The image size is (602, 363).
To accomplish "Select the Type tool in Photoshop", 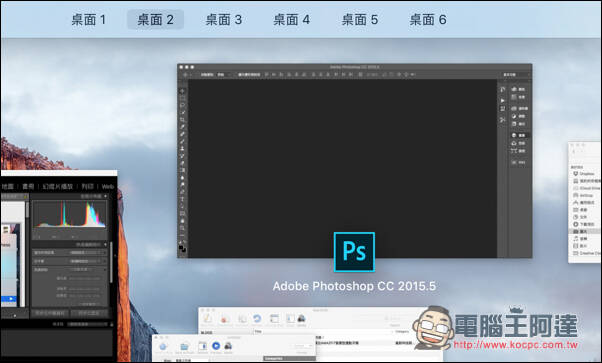I will click(182, 199).
